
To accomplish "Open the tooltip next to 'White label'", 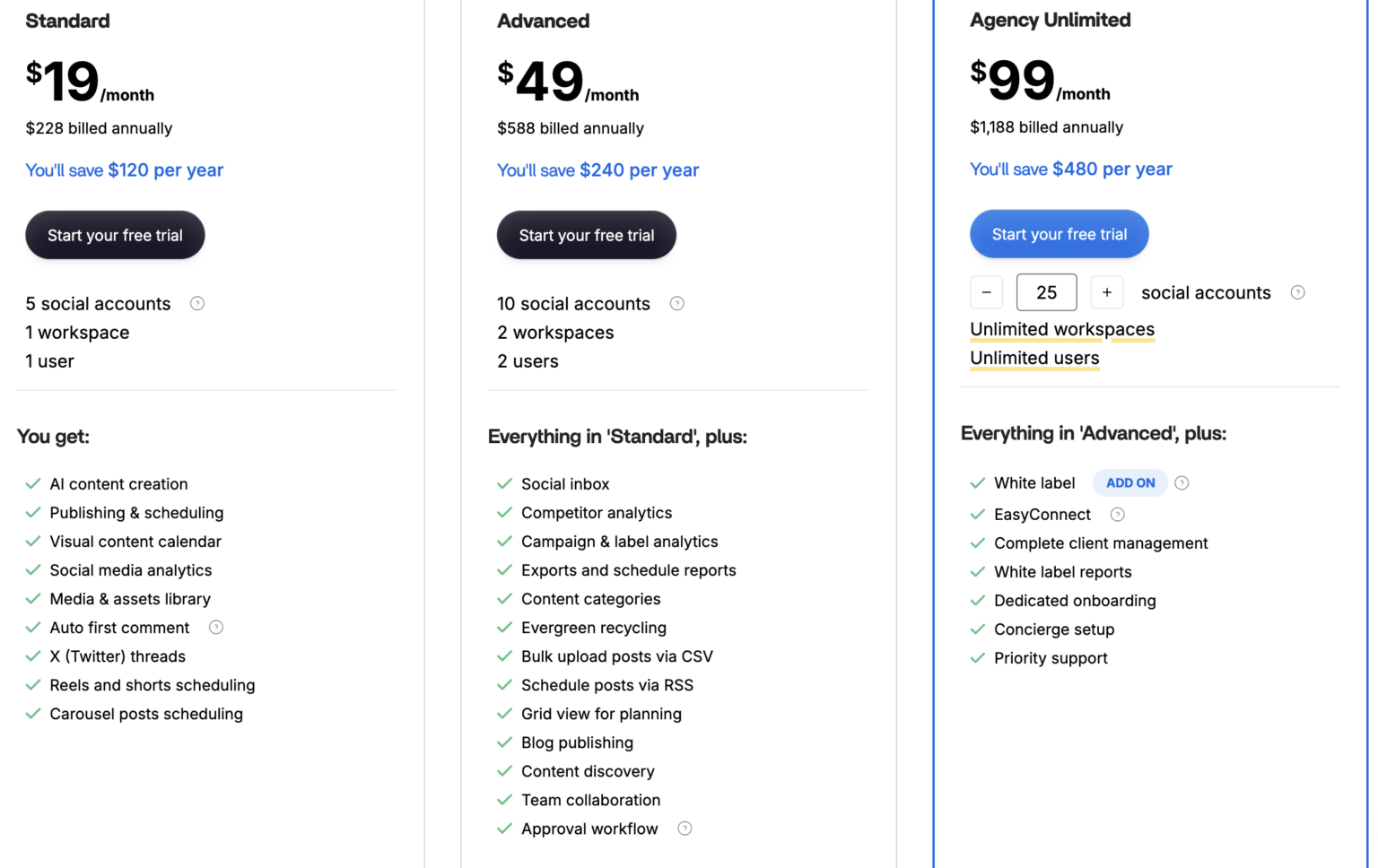I will (x=1182, y=482).
